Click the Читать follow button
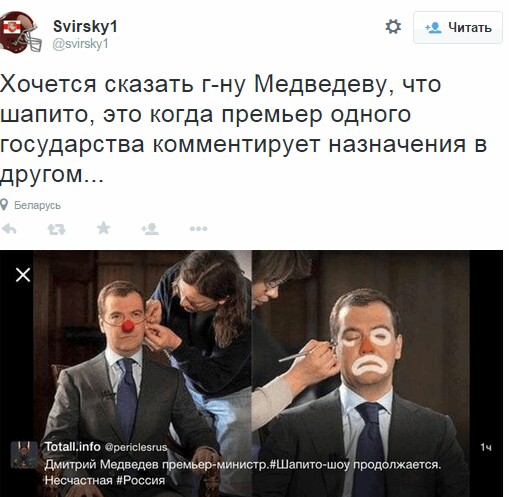The width and height of the screenshot is (509, 497). (x=458, y=27)
